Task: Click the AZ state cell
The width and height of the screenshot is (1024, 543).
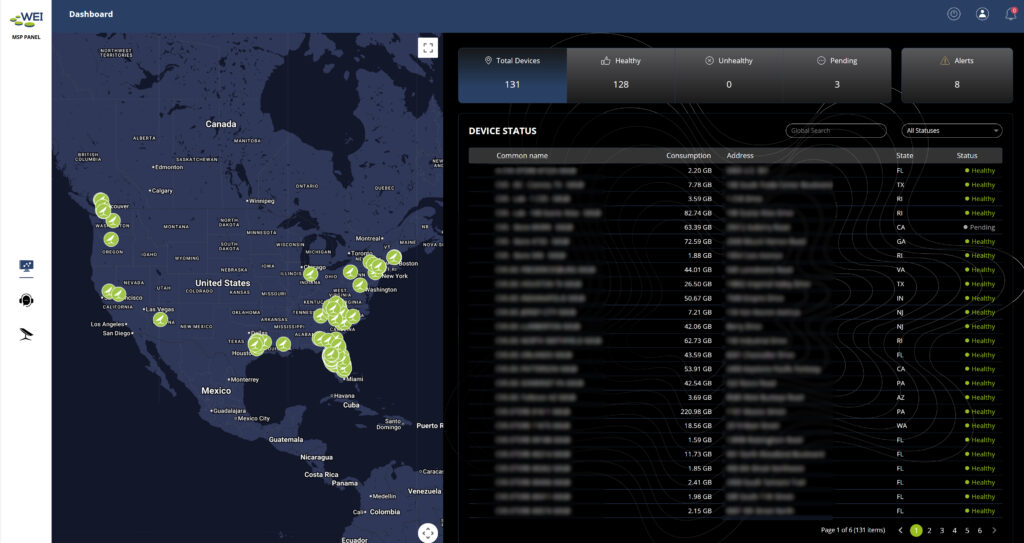Action: (x=901, y=397)
